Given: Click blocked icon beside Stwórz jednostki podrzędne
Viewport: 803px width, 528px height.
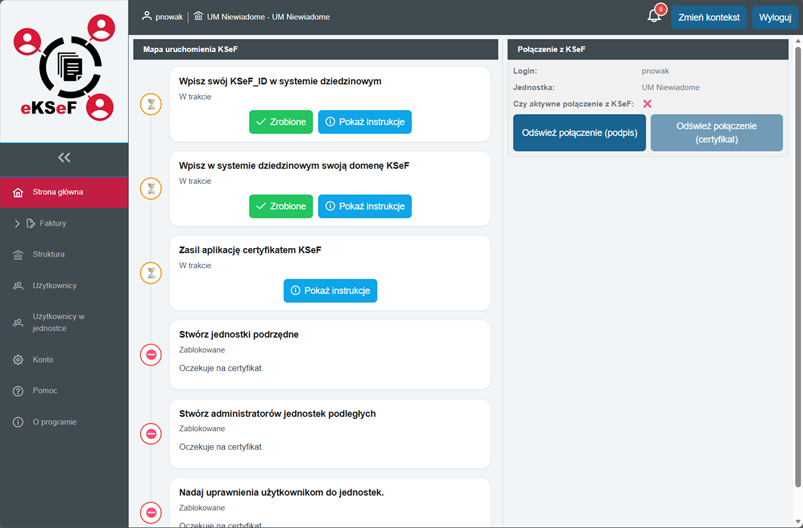Looking at the screenshot, I should click(x=151, y=354).
